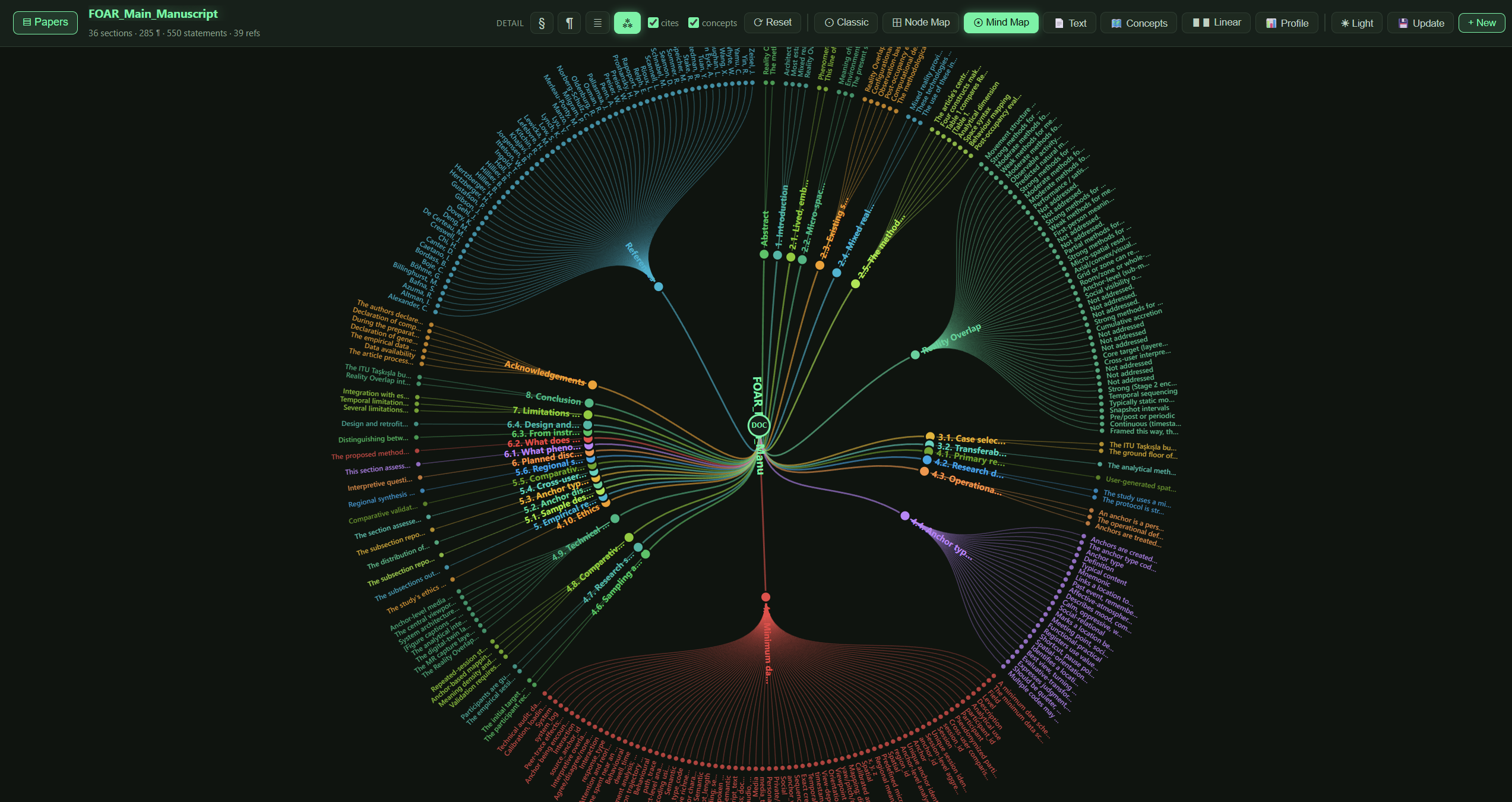Open the Papers list

point(45,23)
